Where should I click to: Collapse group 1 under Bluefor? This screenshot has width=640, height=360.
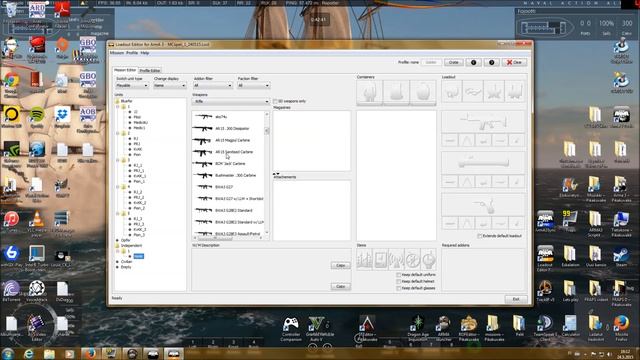coord(118,107)
